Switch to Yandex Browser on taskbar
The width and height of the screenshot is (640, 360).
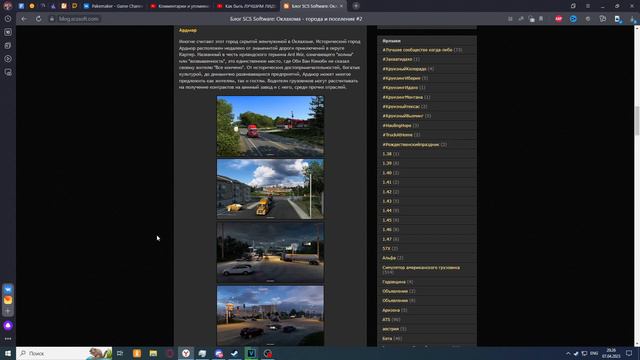point(186,353)
